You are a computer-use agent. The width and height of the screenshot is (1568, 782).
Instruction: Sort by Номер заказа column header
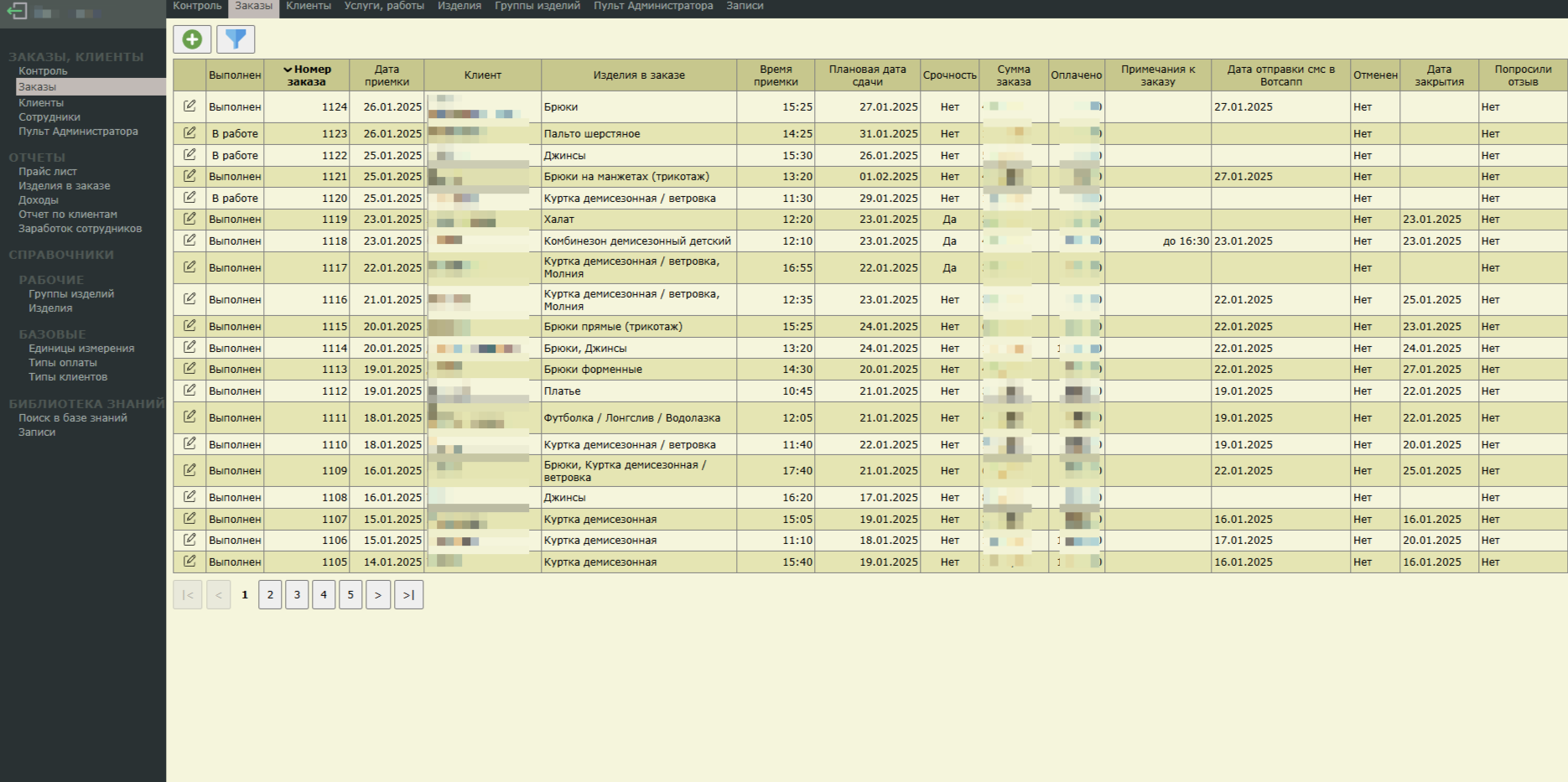point(307,75)
